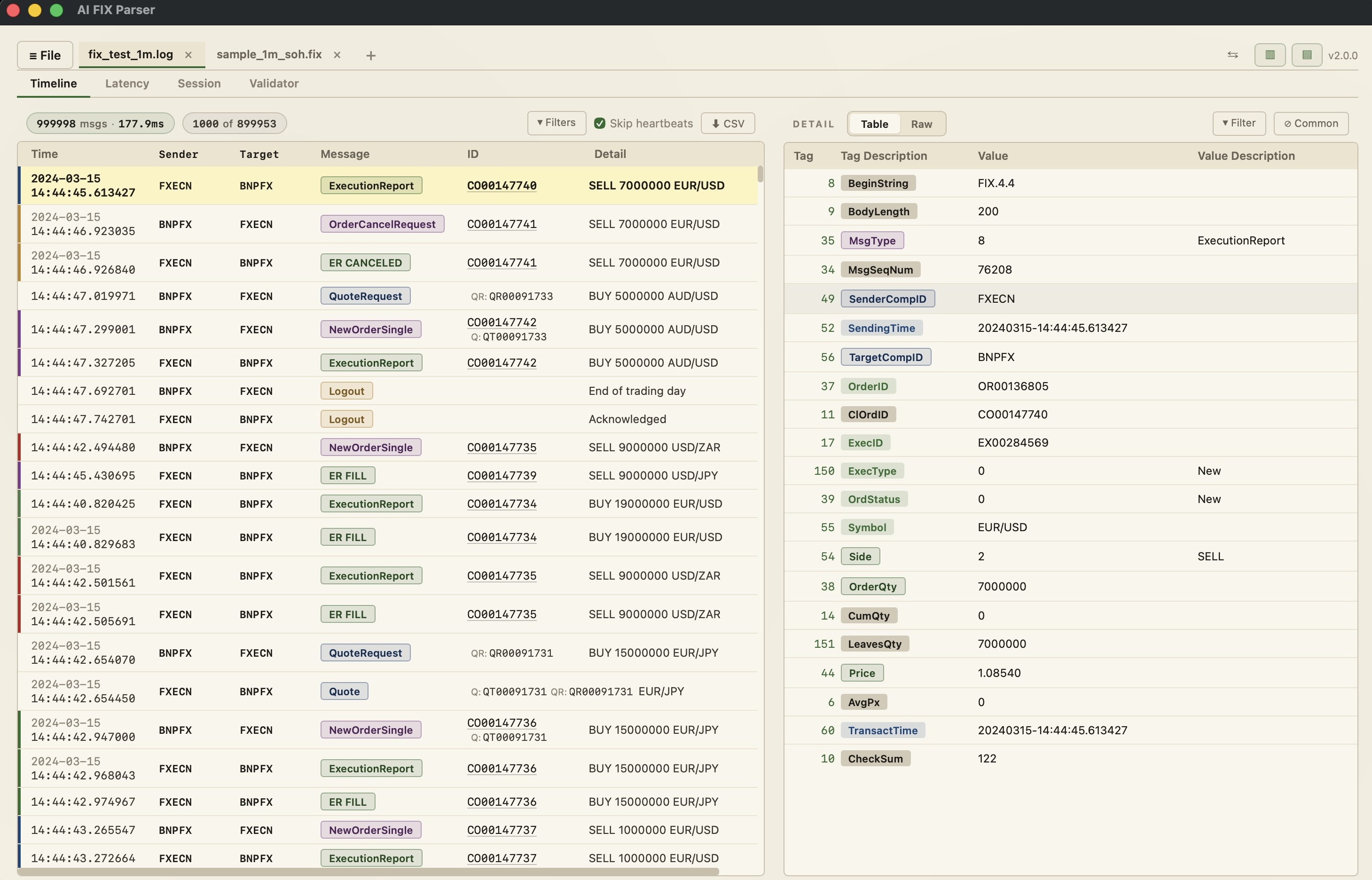The width and height of the screenshot is (1372, 880).
Task: Click the OrderQty tag chip
Action: 872,586
